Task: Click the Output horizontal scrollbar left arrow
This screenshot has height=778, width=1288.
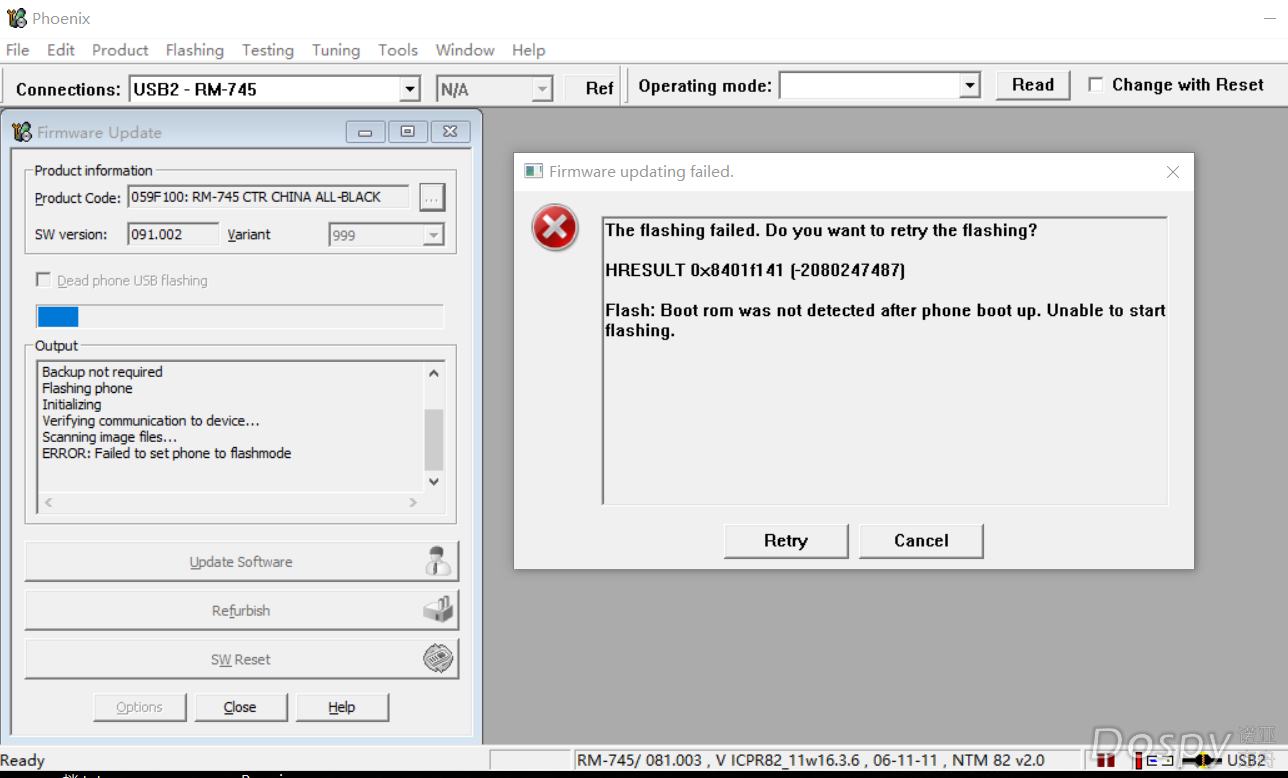Action: 48,502
